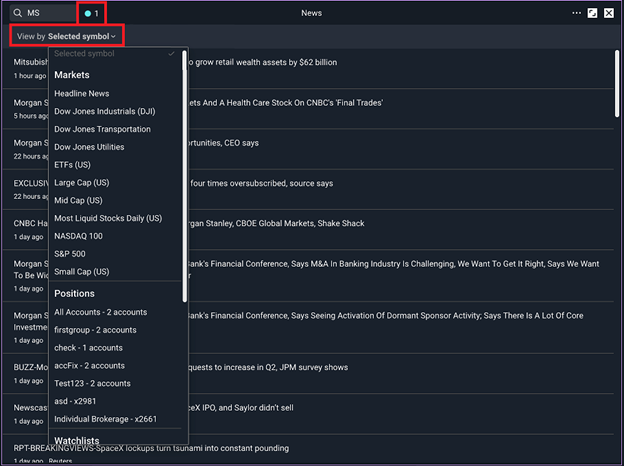Select accFix - 2 accounts
The height and width of the screenshot is (466, 624).
90,366
